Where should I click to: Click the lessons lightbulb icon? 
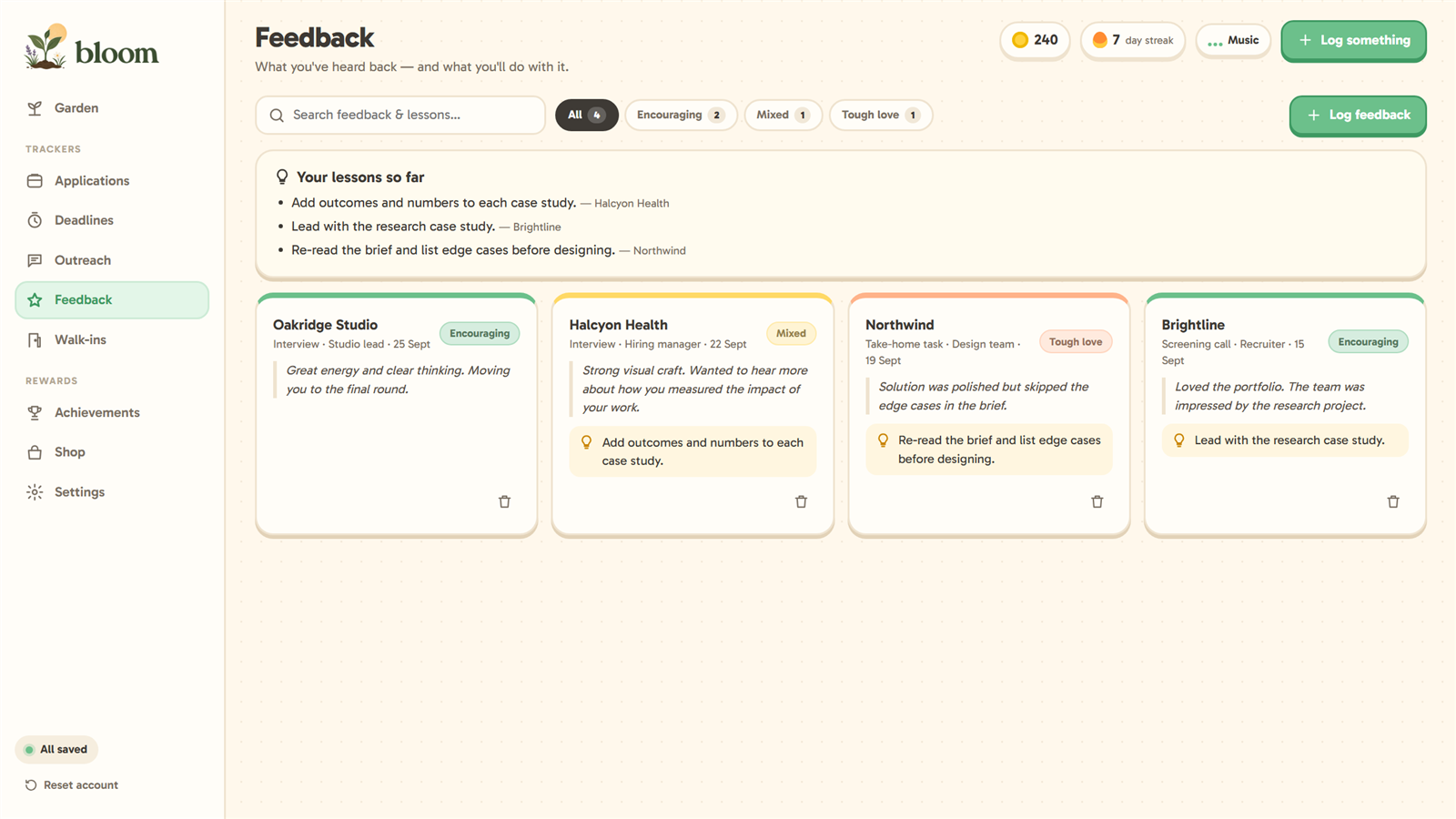282,177
